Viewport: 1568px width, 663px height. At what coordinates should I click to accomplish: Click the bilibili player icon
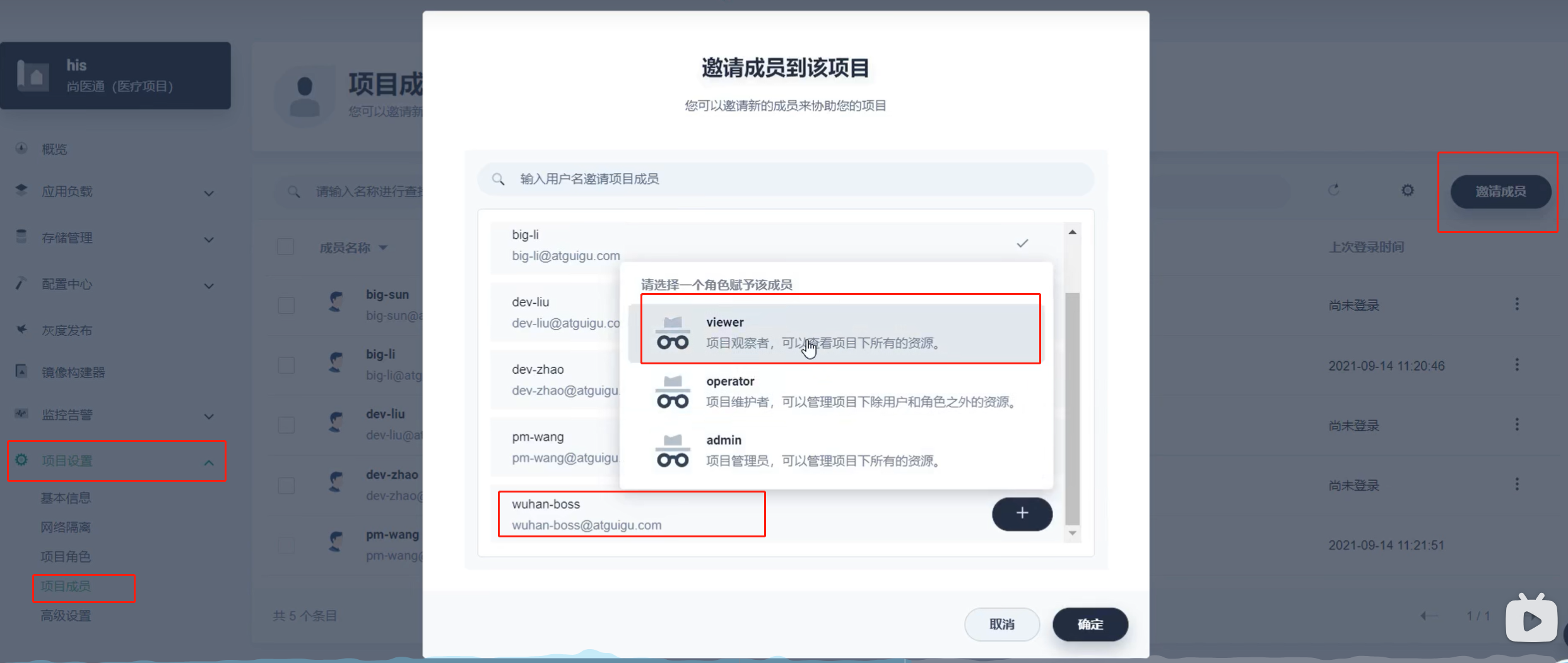(x=1531, y=618)
